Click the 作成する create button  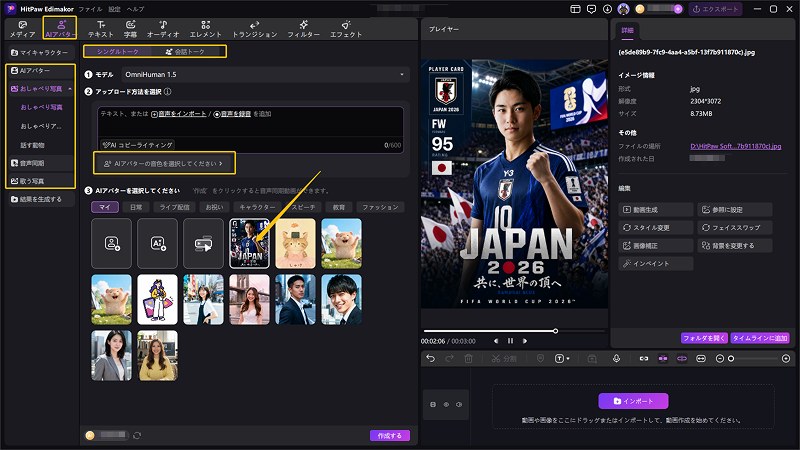pyautogui.click(x=390, y=436)
